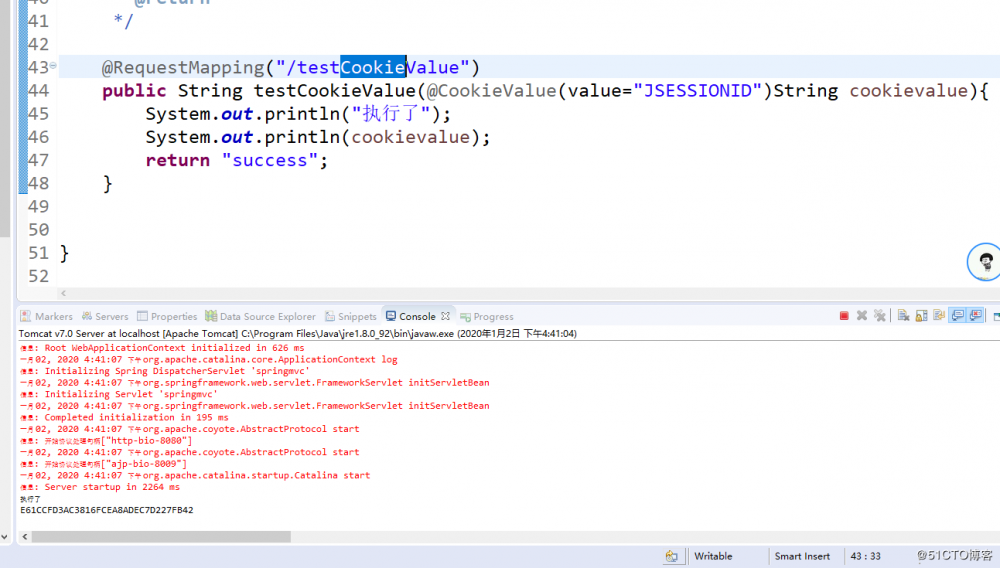The width and height of the screenshot is (1000, 568).
Task: Click line number 44 in the gutter
Action: pos(38,91)
